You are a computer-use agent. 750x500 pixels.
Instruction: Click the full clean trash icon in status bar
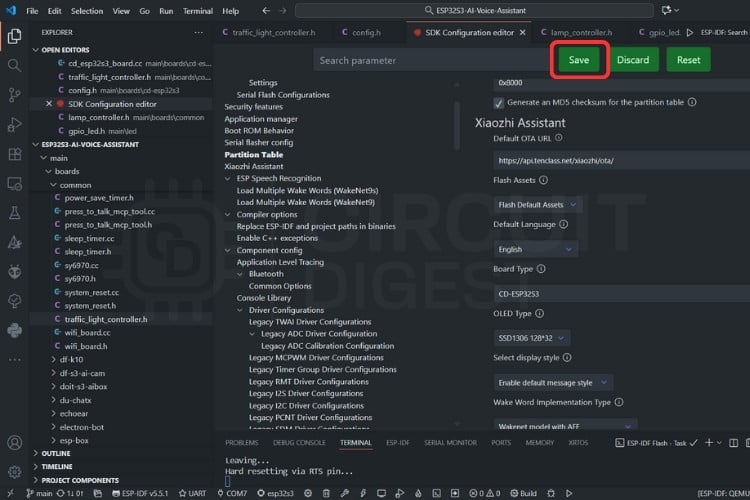pyautogui.click(x=326, y=493)
